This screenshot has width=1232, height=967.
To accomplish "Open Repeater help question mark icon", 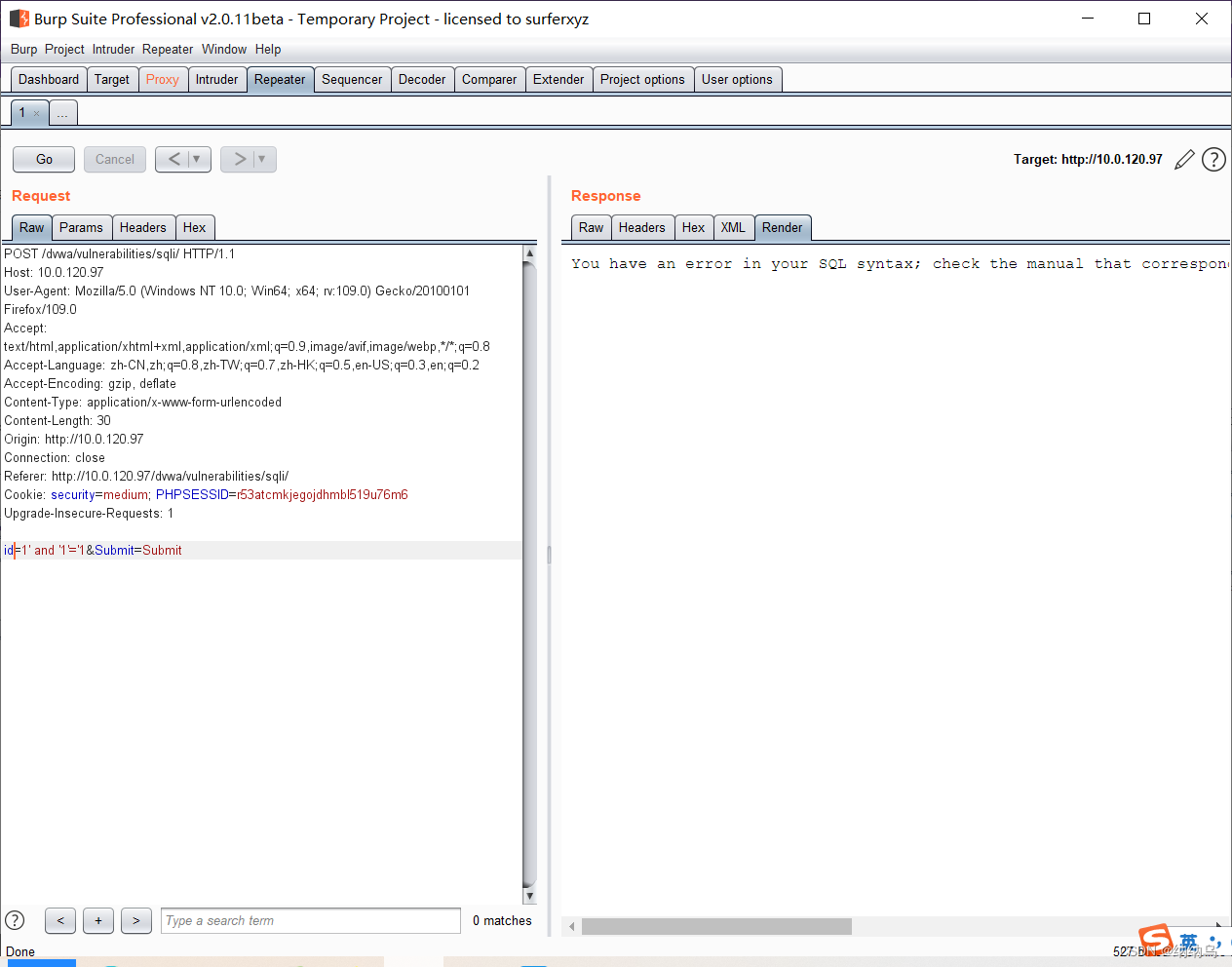I will 1213,159.
